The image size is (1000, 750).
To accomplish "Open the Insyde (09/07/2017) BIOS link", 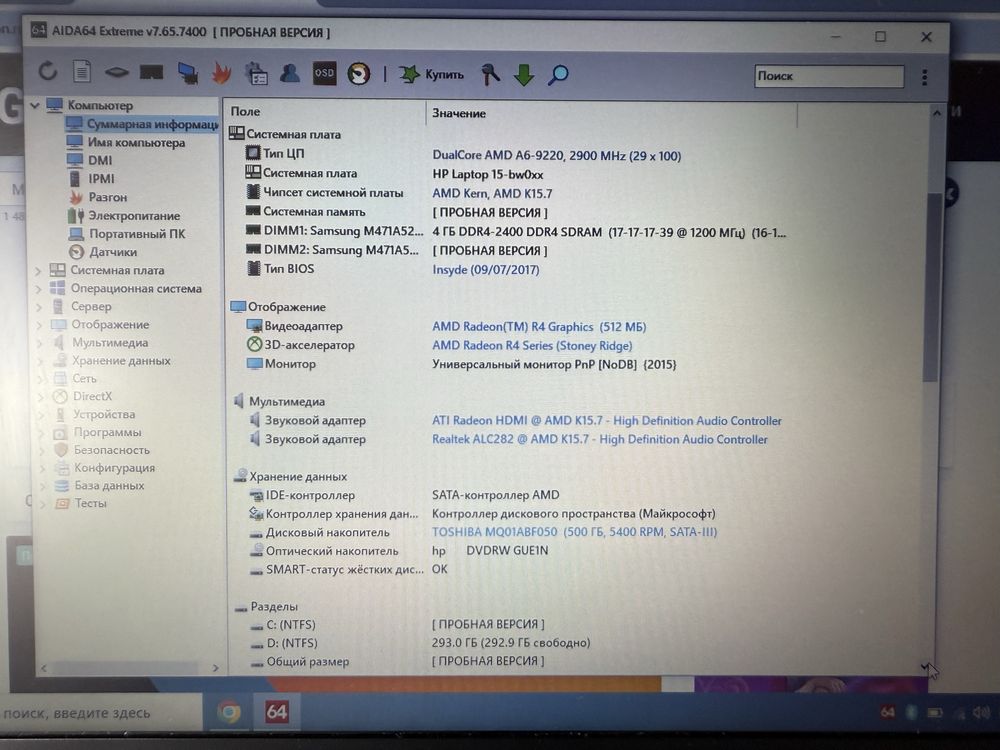I will 485,270.
